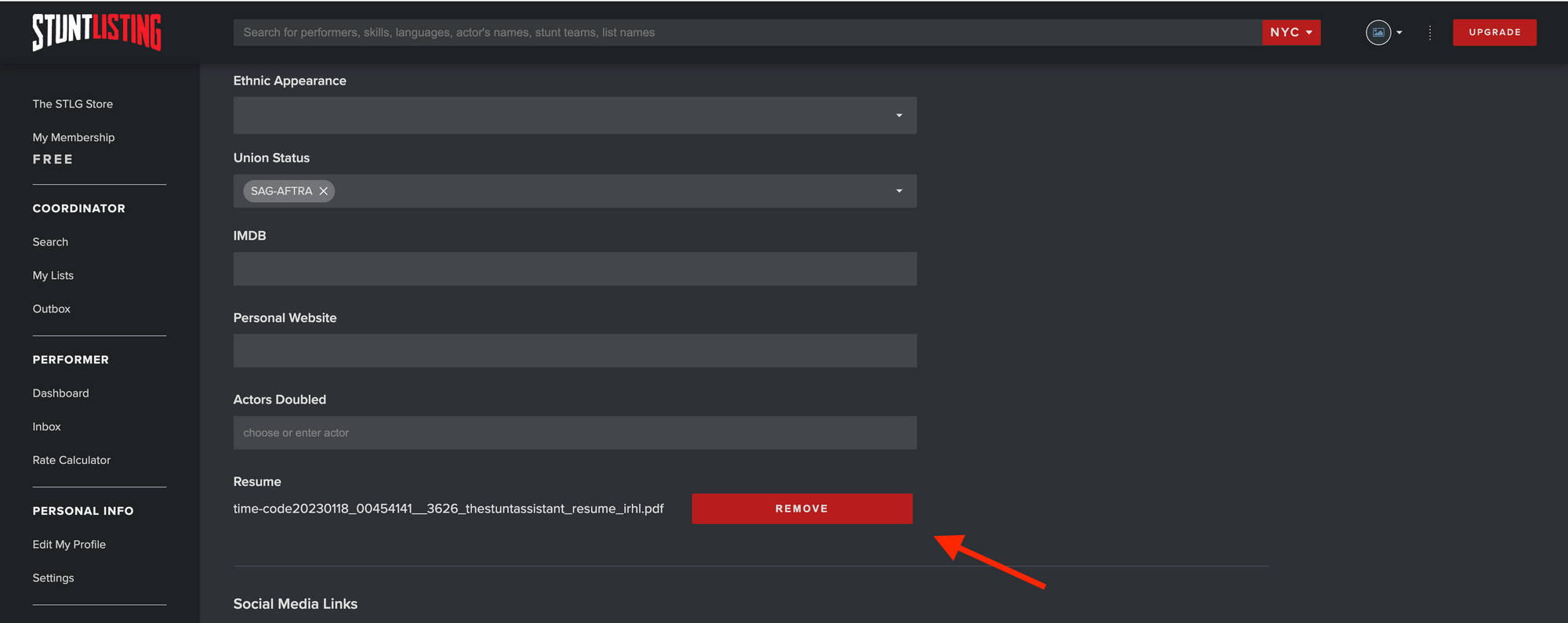The height and width of the screenshot is (623, 1568).
Task: Open the Rate Calculator
Action: coord(71,460)
